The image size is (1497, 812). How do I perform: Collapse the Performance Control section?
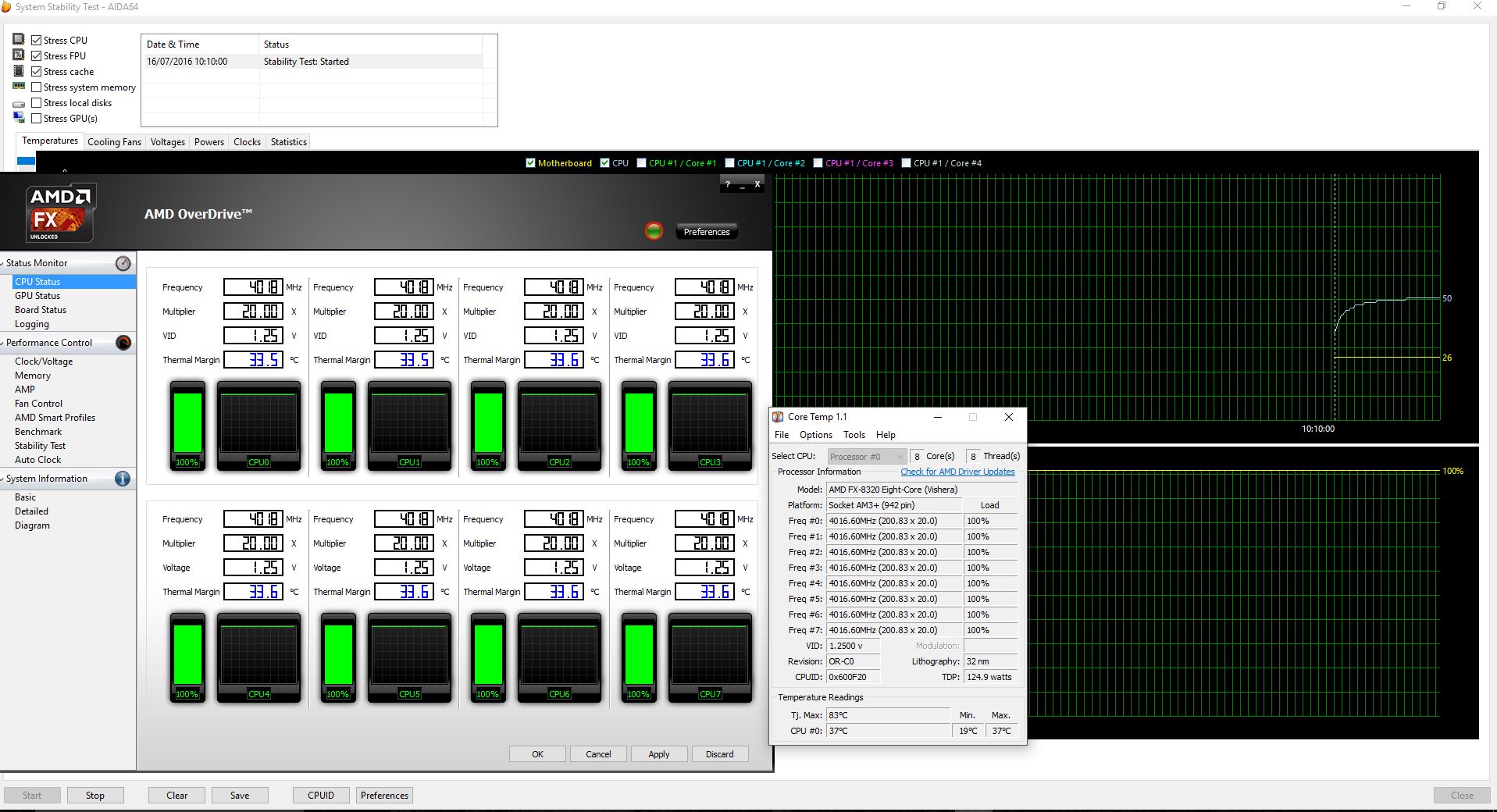2,343
